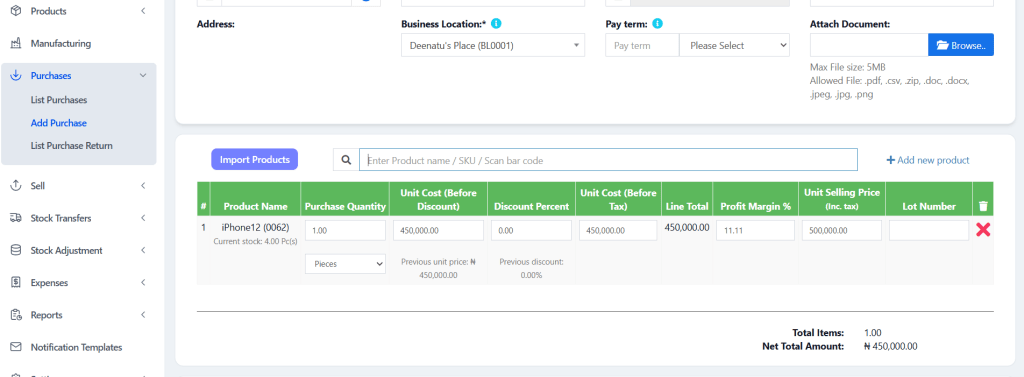Click Unit Cost Before Tax field
Viewport: 1024px width, 377px height.
pos(618,231)
